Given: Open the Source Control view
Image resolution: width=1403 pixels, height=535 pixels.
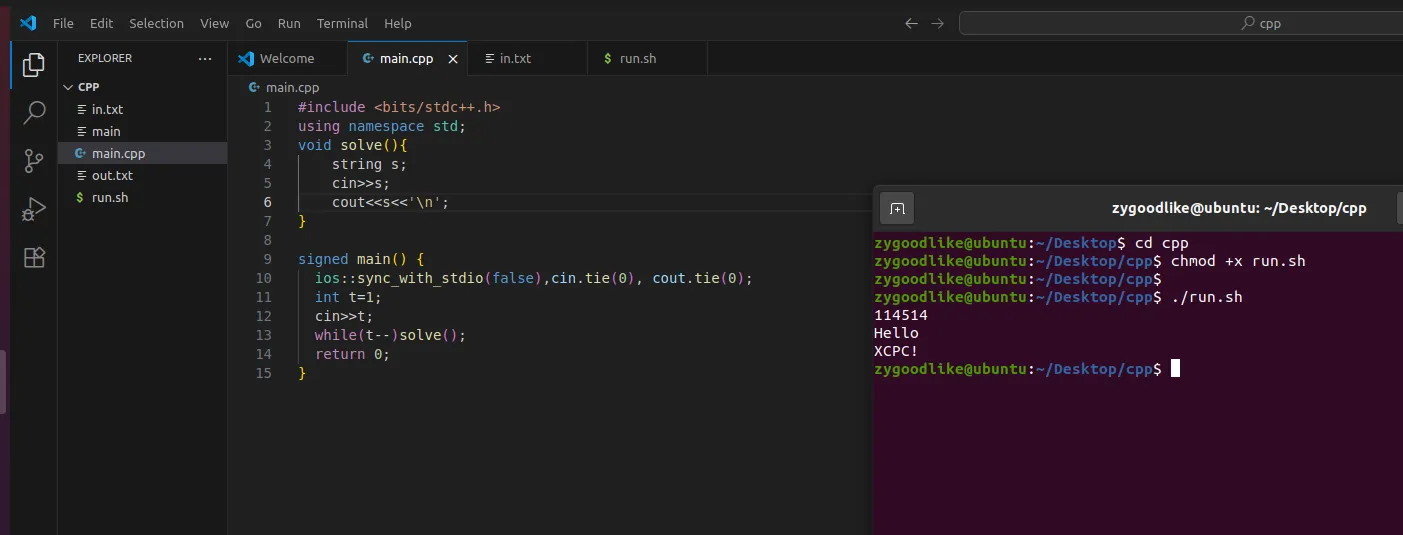Looking at the screenshot, I should coord(34,161).
